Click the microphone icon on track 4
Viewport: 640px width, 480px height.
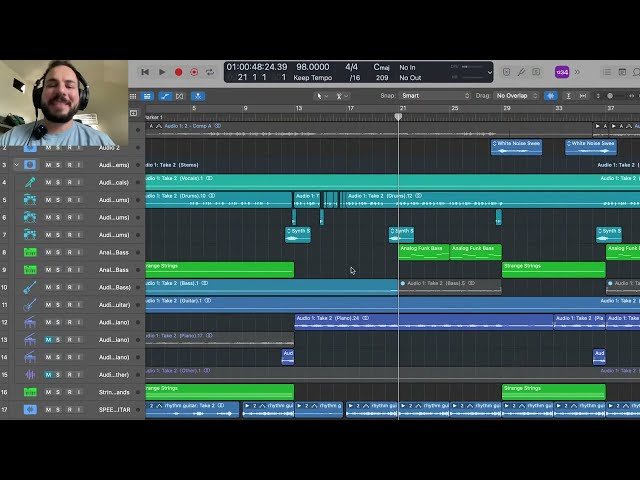coord(30,182)
